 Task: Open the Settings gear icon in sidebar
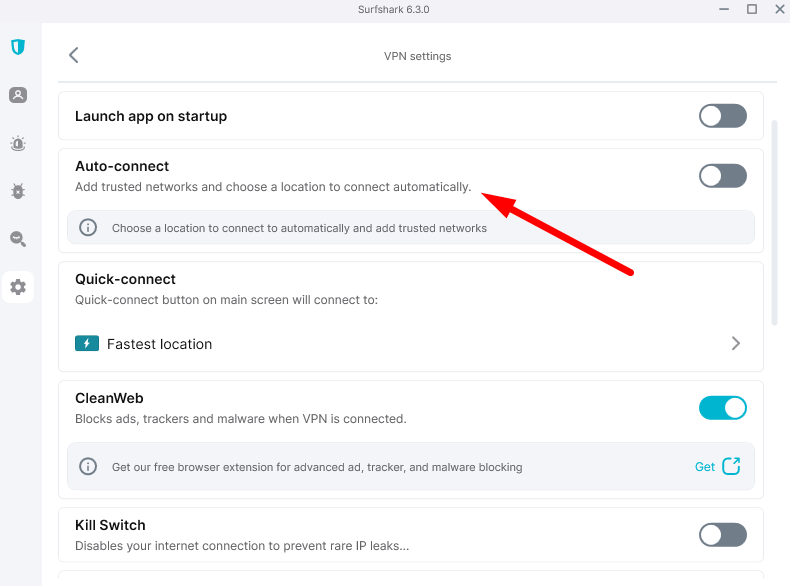click(x=18, y=287)
